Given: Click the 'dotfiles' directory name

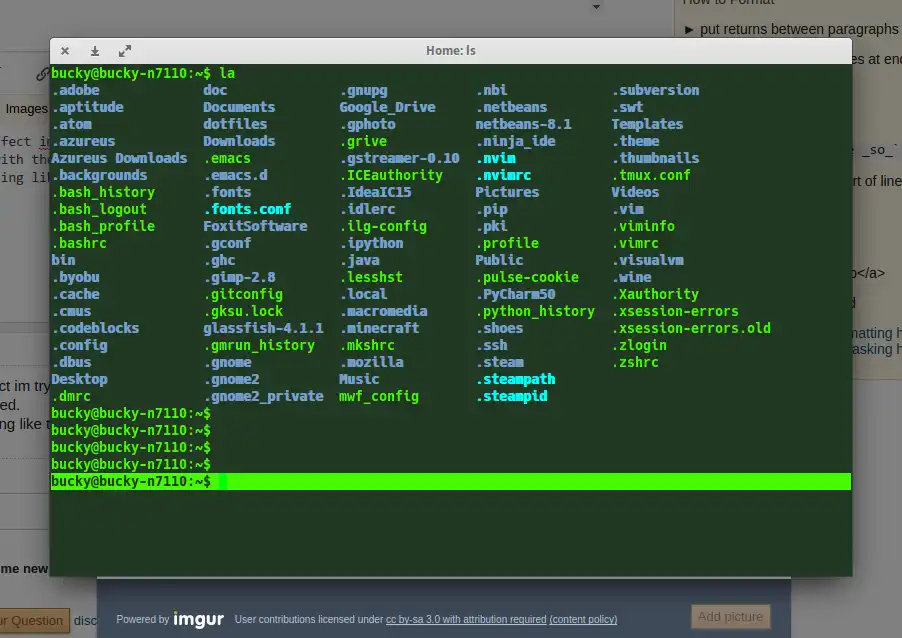Looking at the screenshot, I should click(x=235, y=124).
